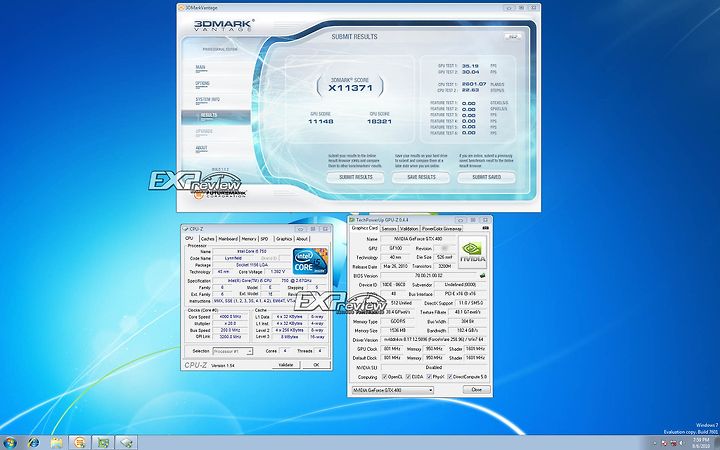Open the PowerColor Giveaway tab in GPU-Z
This screenshot has width=720, height=450.
(x=442, y=228)
